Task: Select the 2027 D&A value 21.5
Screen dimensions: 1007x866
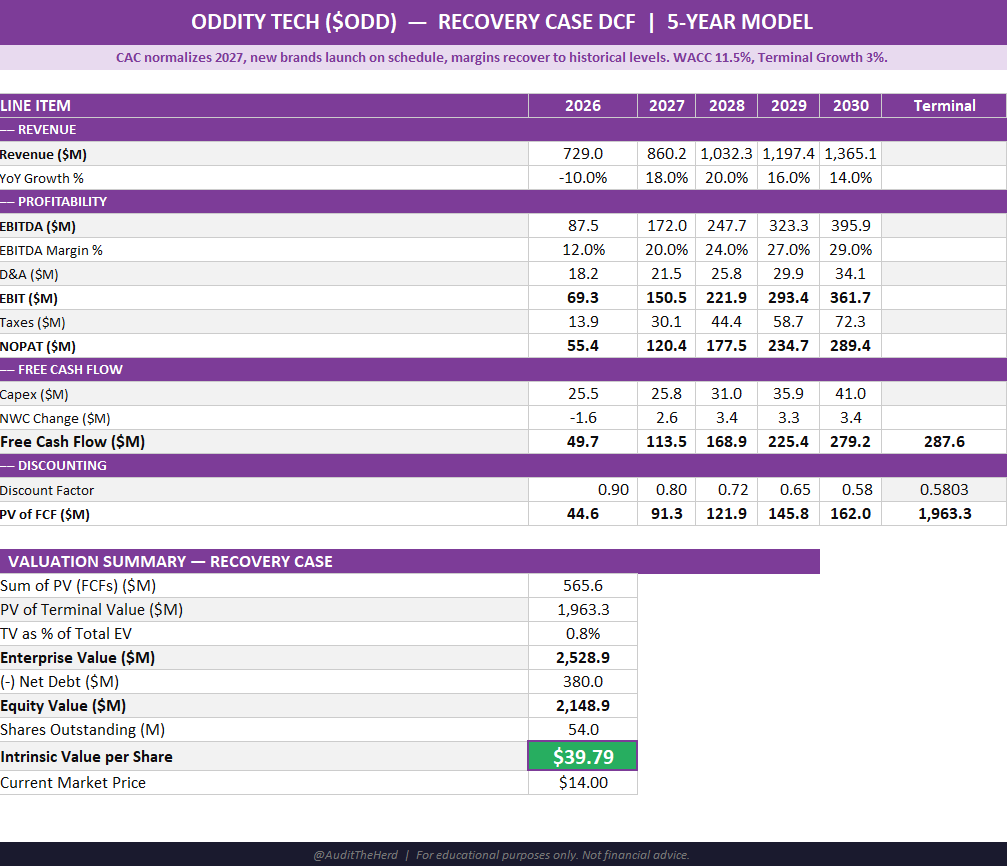Action: [666, 274]
